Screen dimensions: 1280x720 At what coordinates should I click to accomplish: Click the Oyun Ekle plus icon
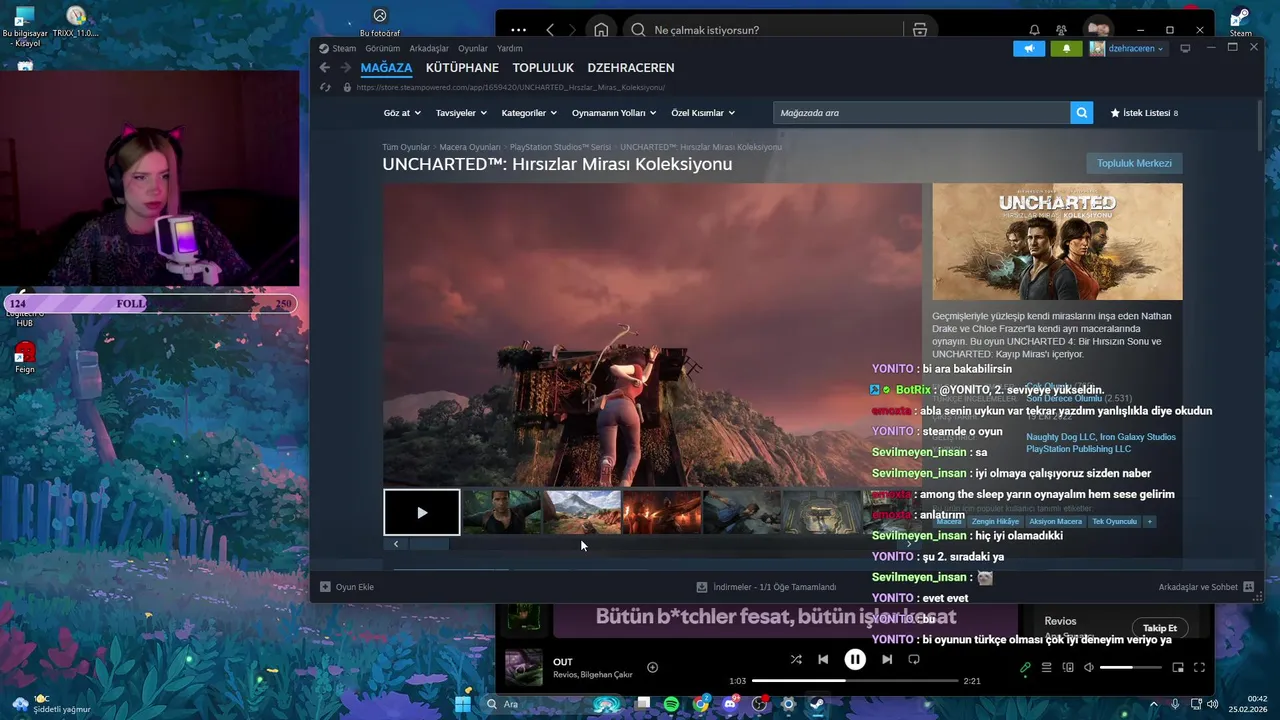click(325, 587)
